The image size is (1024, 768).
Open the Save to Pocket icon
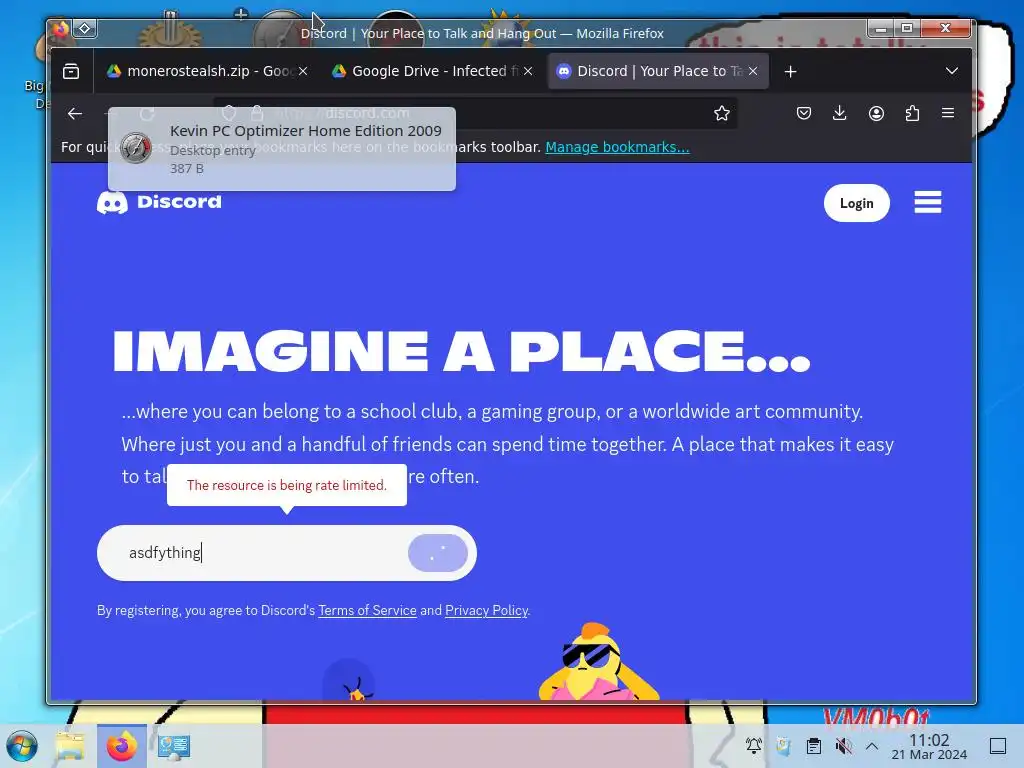804,113
